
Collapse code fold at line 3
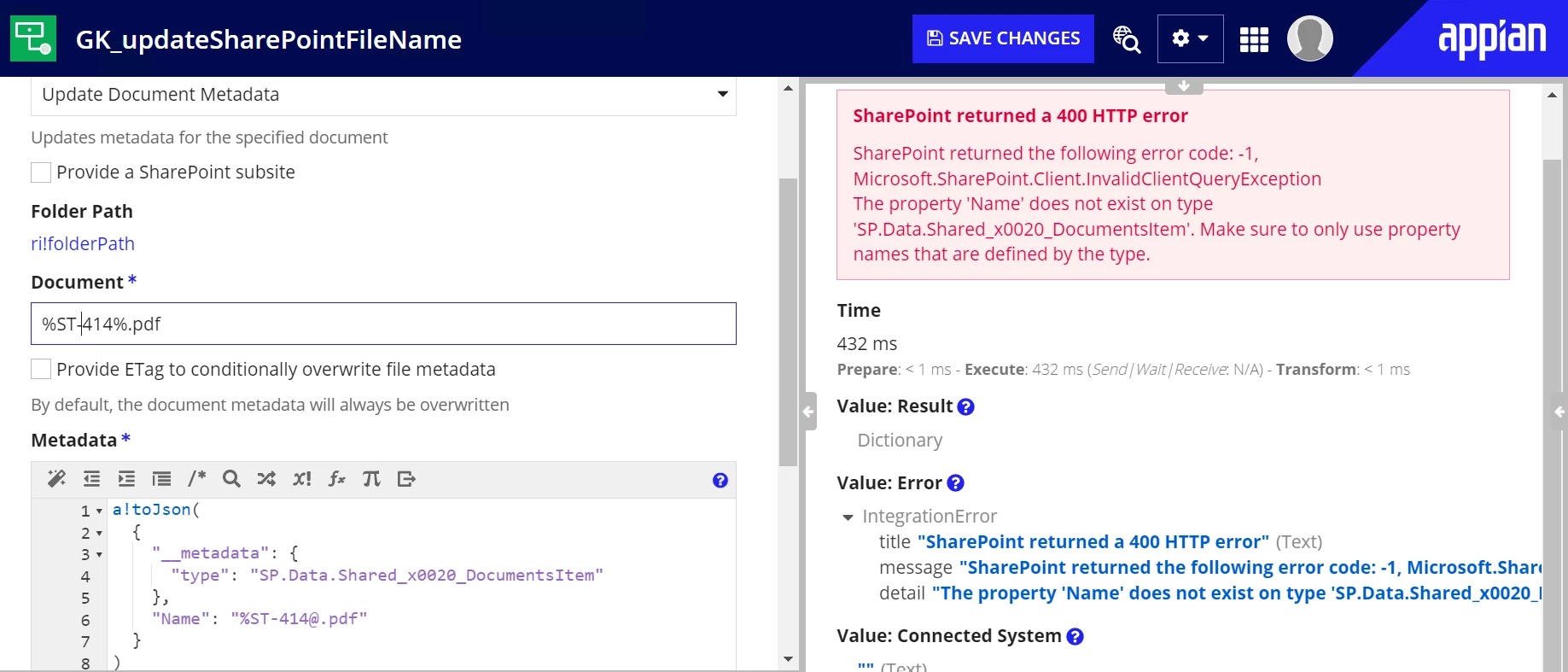(x=99, y=555)
